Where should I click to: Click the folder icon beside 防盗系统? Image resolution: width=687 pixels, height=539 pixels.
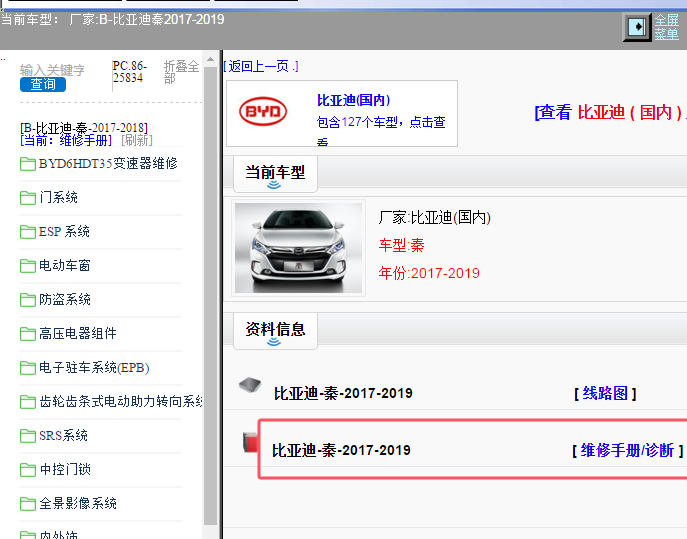coord(28,300)
